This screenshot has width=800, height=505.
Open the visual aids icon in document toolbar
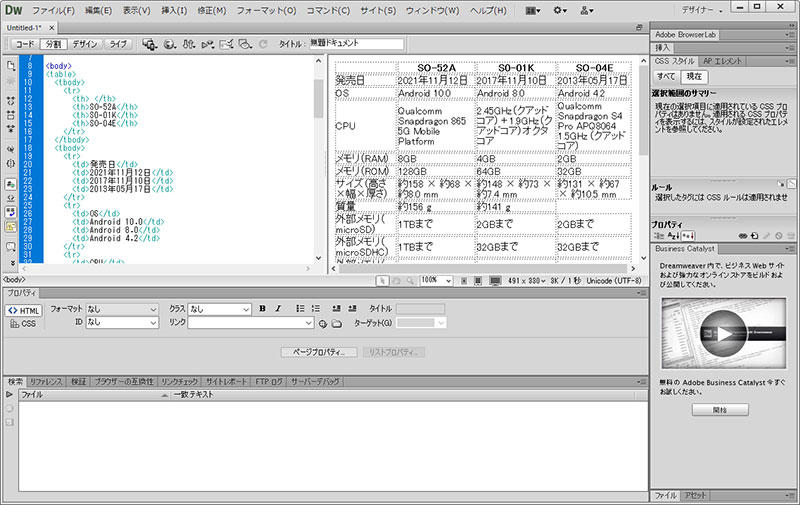point(245,44)
